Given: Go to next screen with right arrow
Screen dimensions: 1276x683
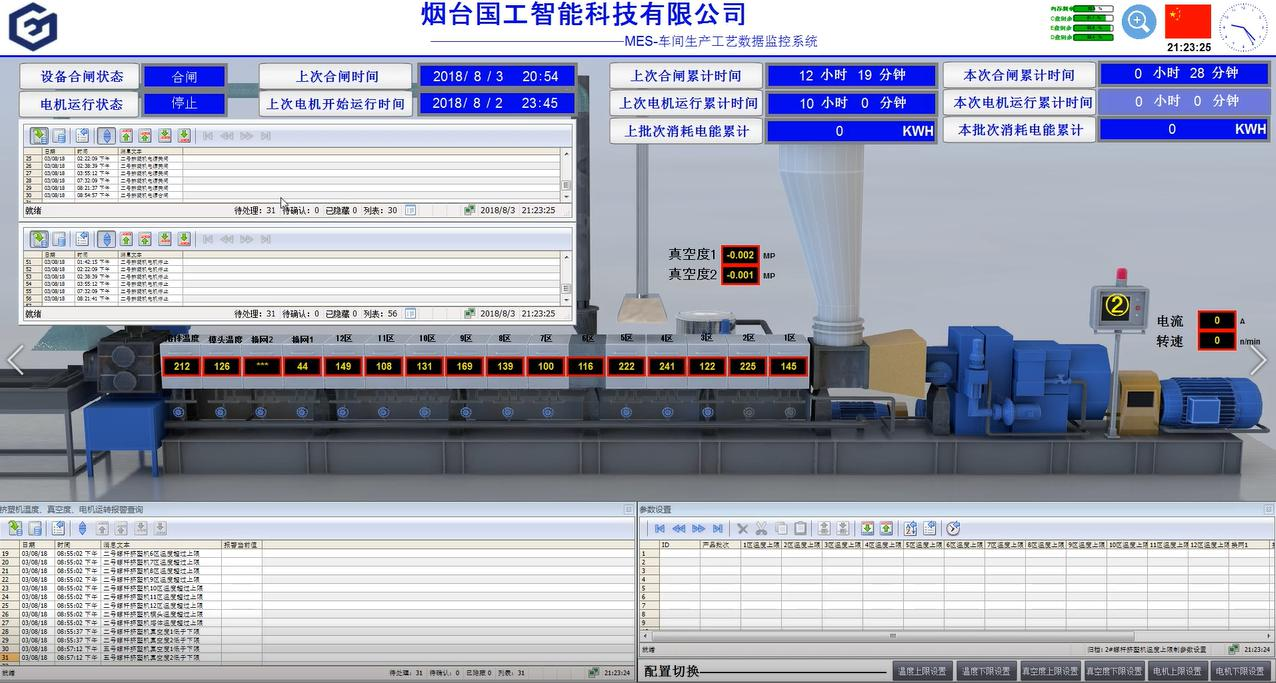Looking at the screenshot, I should pos(1258,360).
